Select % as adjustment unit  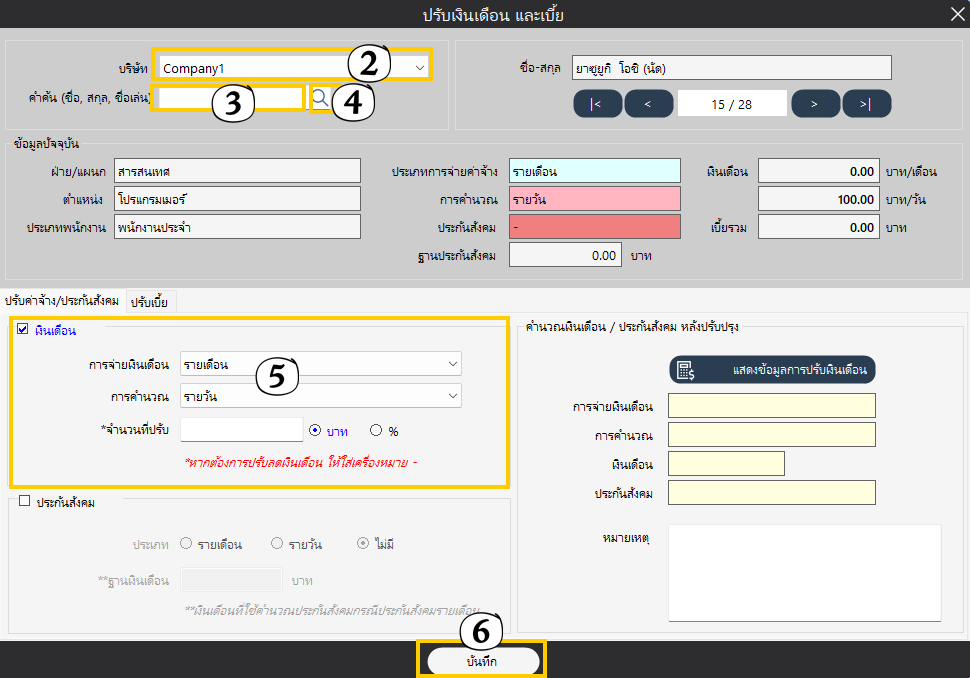pos(376,431)
